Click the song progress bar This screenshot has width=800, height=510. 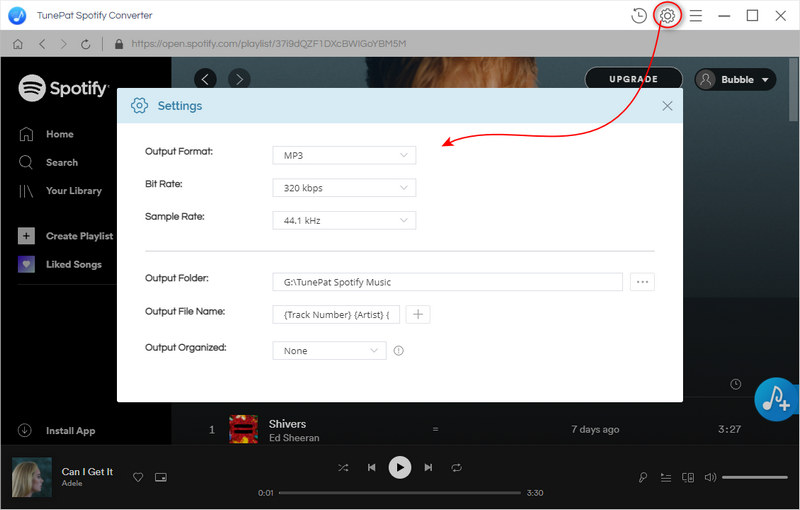pyautogui.click(x=400, y=493)
